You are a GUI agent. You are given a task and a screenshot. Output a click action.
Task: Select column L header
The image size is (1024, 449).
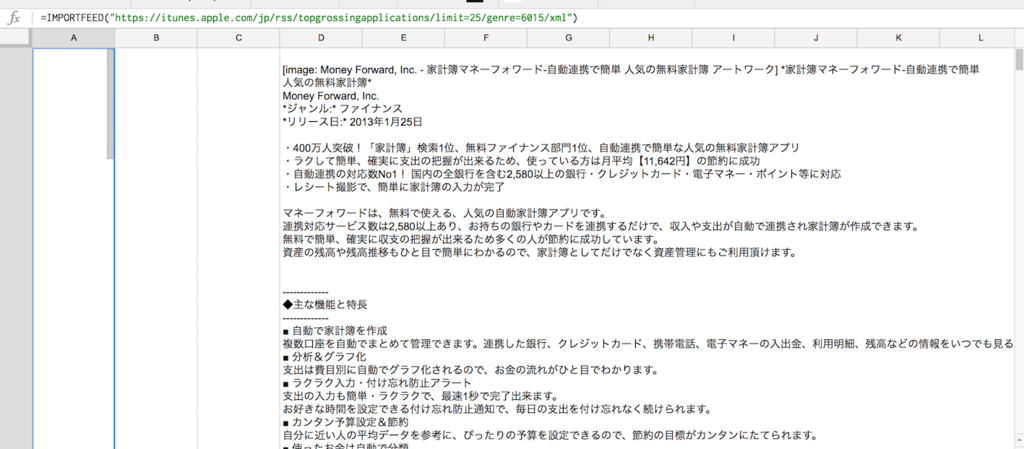[x=978, y=38]
